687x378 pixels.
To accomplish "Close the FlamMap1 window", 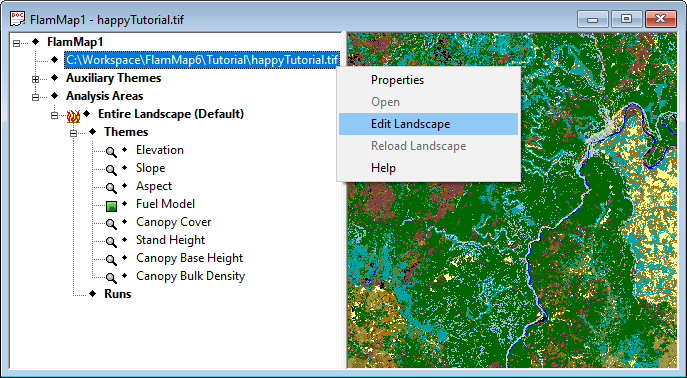I will 661,20.
